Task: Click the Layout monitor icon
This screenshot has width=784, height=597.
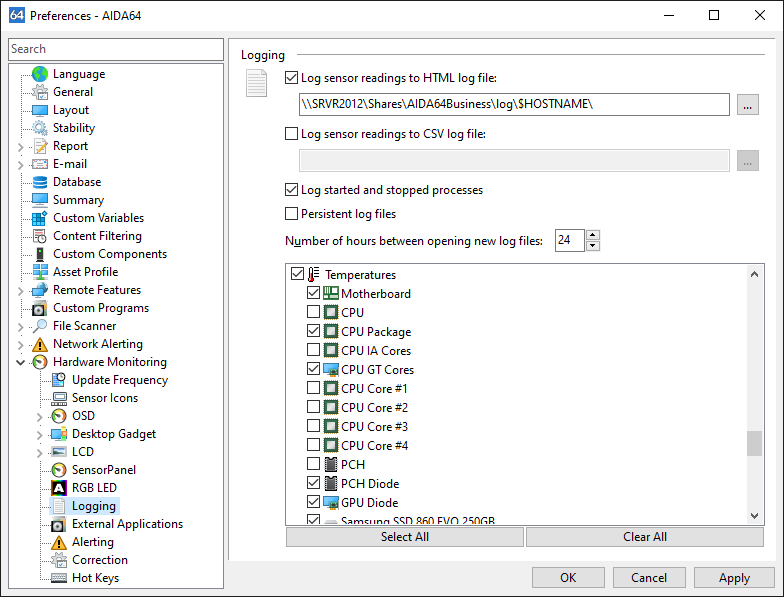Action: point(40,110)
